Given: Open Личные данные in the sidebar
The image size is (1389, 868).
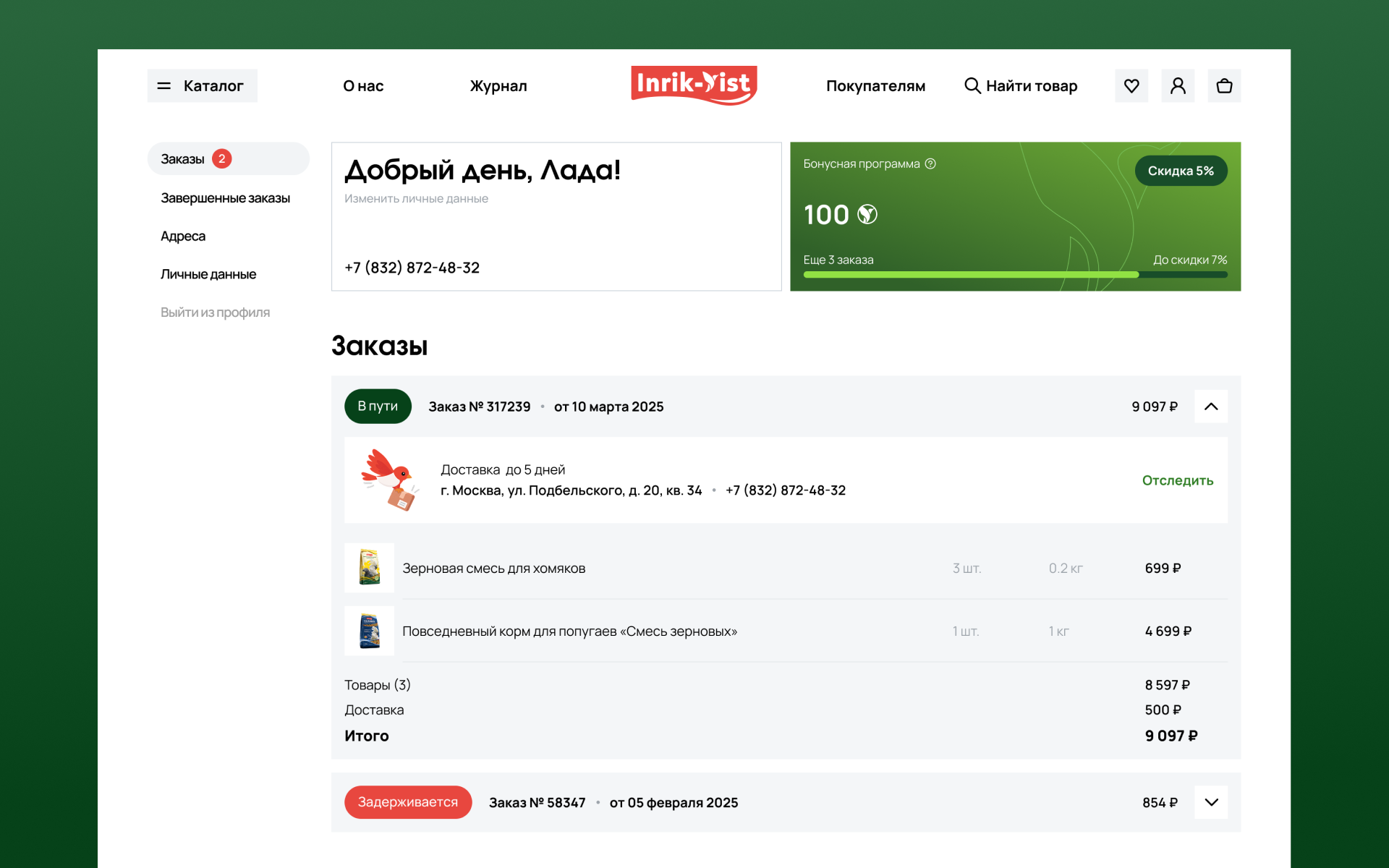Looking at the screenshot, I should tap(208, 275).
